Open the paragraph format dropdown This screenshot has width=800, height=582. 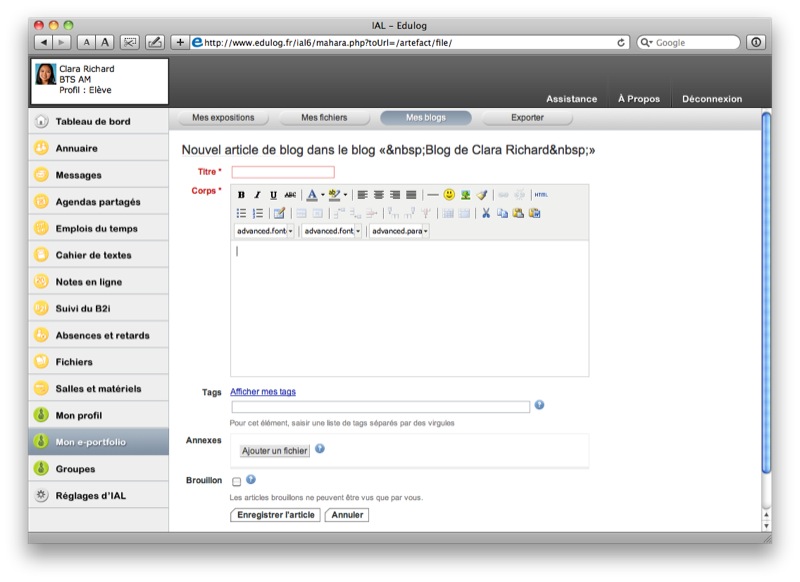coord(399,231)
